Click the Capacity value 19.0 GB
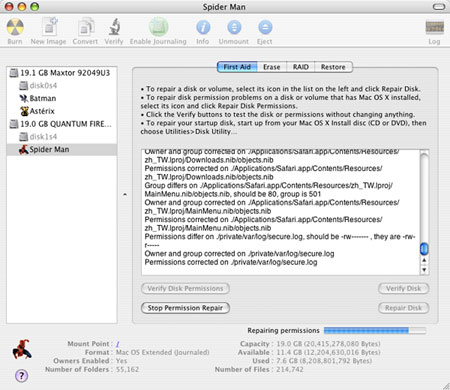This screenshot has height=390, width=450. tap(328, 344)
